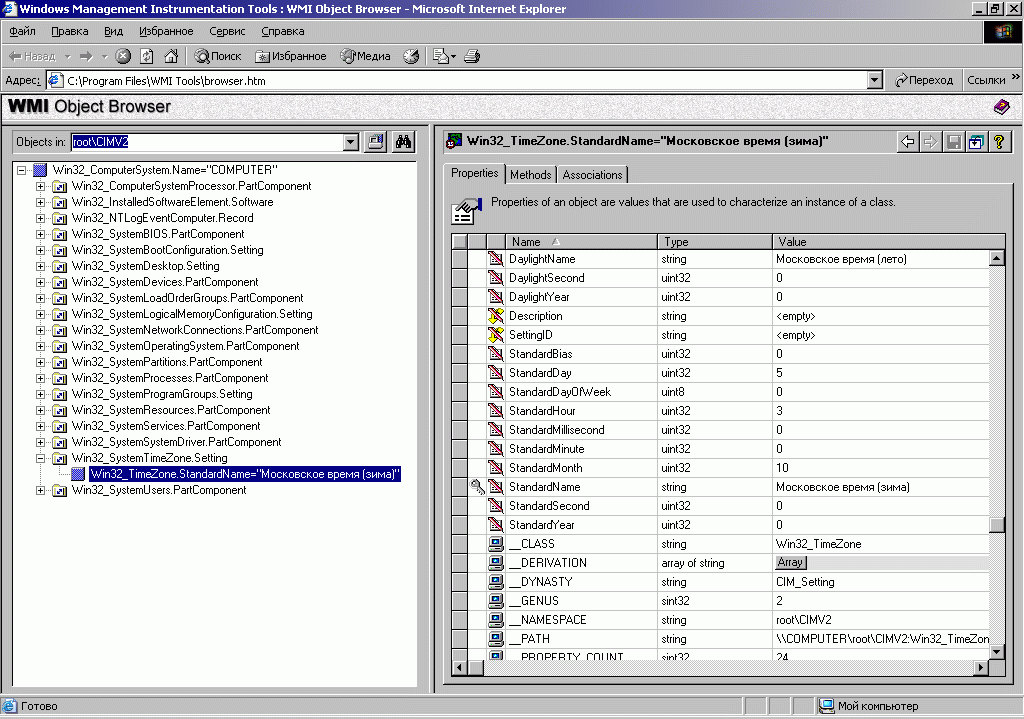1024x719 pixels.
Task: Click the properties grid scroll right arrow
Action: click(x=981, y=667)
